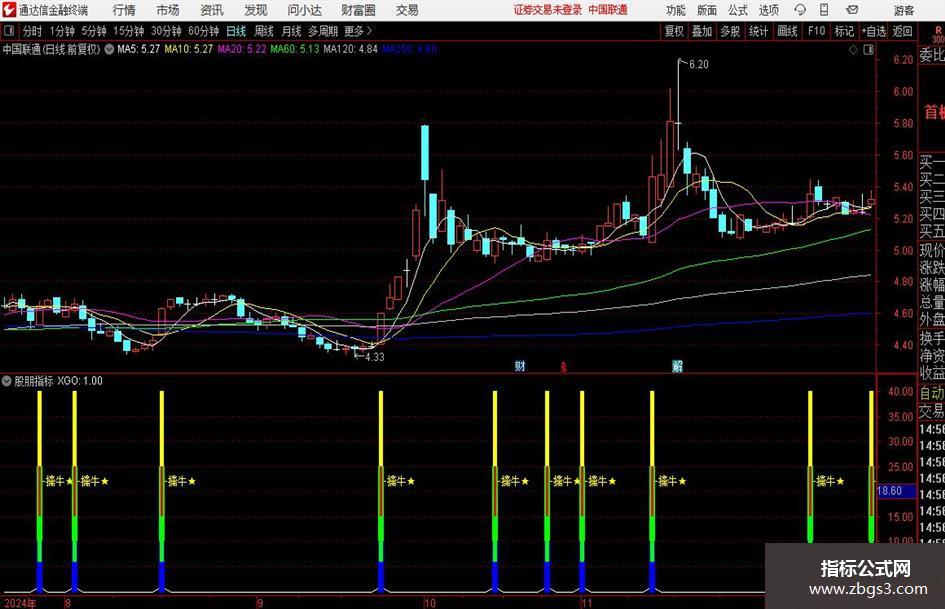Switch to 周线 weekly tab

click(264, 31)
